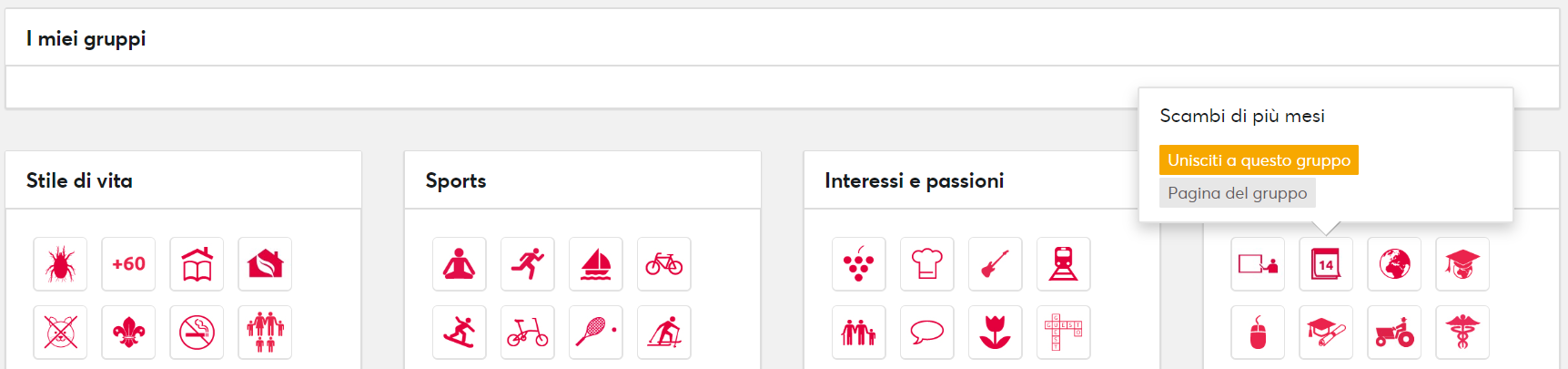The height and width of the screenshot is (369, 1568).
Task: Click the chef hat cooking icon
Action: 926,264
